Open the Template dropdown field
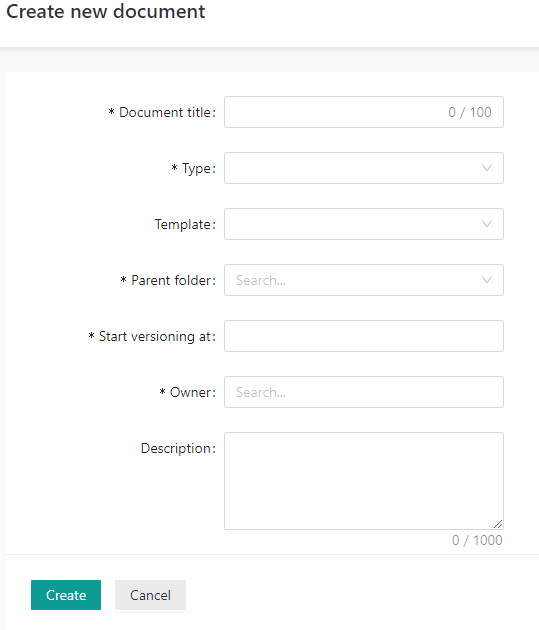 pos(363,224)
